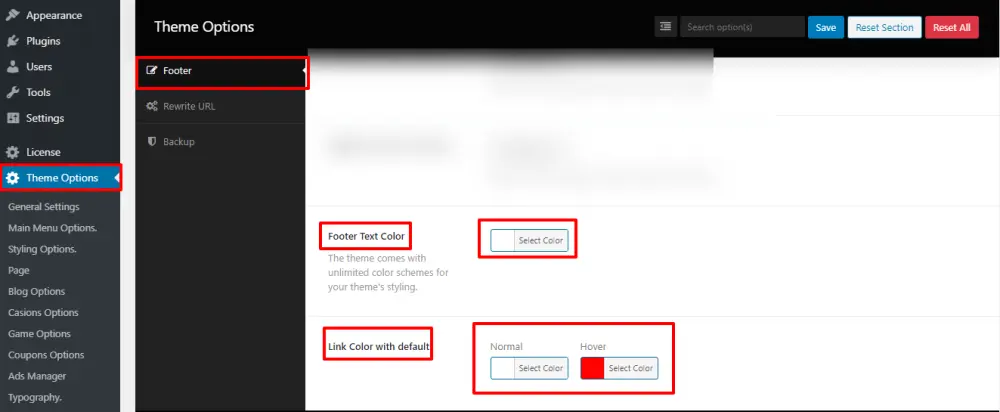The width and height of the screenshot is (1000, 412).
Task: Click the Users person icon
Action: click(12, 66)
